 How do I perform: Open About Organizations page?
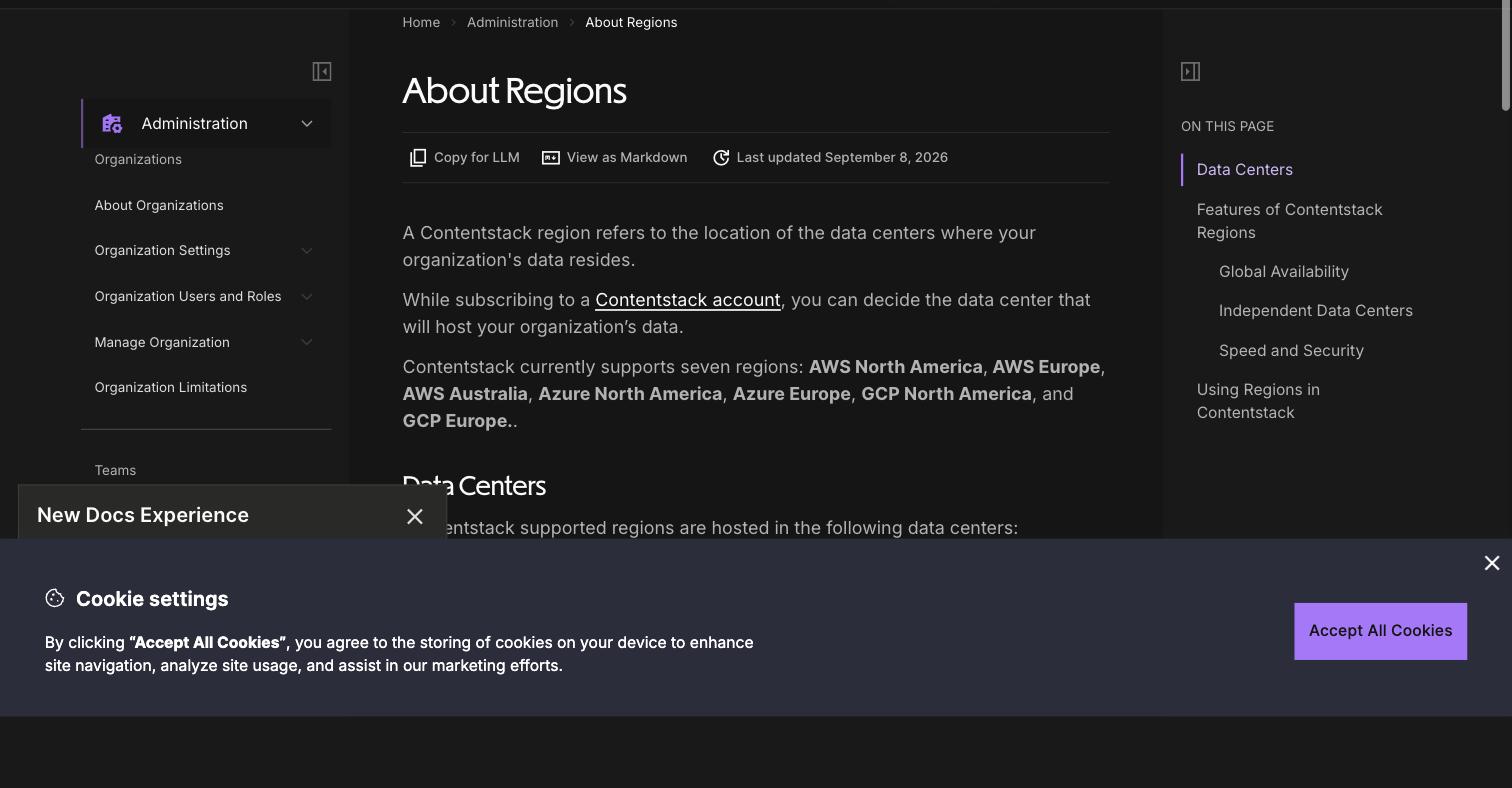[159, 205]
